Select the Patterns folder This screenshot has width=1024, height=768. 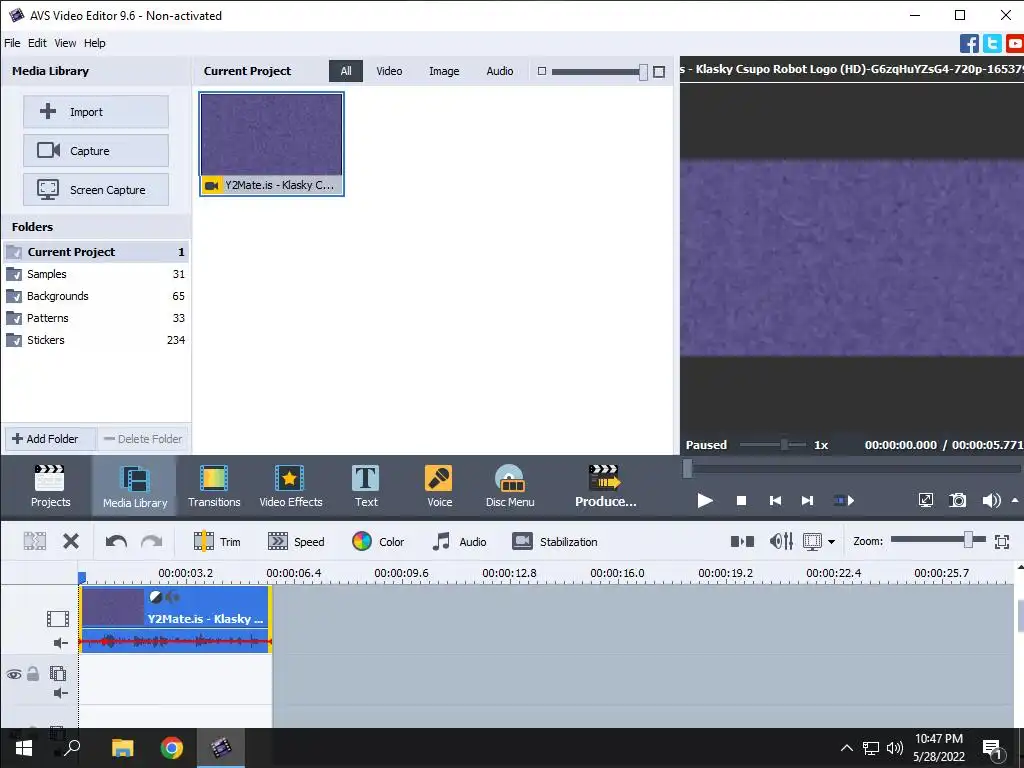click(95, 318)
